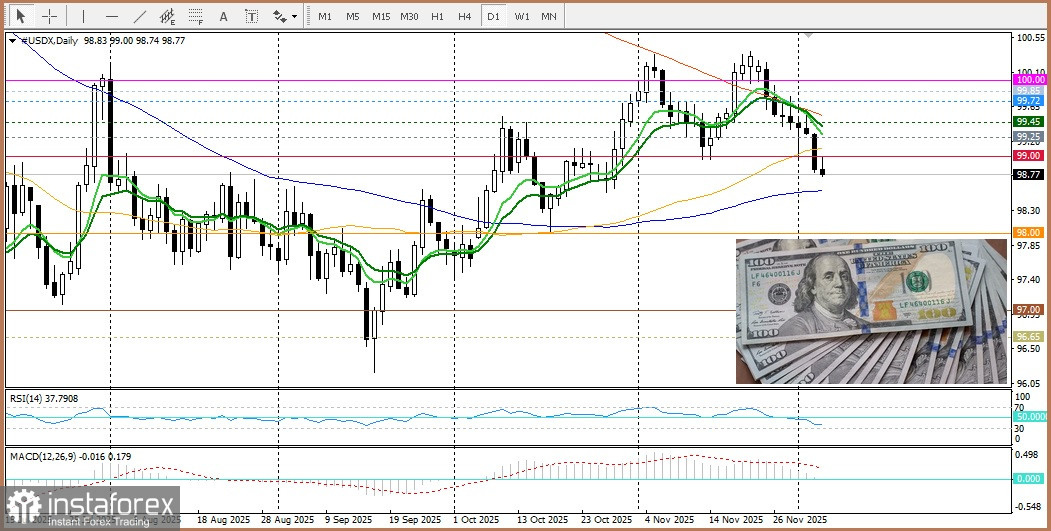Switch to the MN monthly timeframe
Viewport: 1051px width, 531px height.
pyautogui.click(x=549, y=16)
